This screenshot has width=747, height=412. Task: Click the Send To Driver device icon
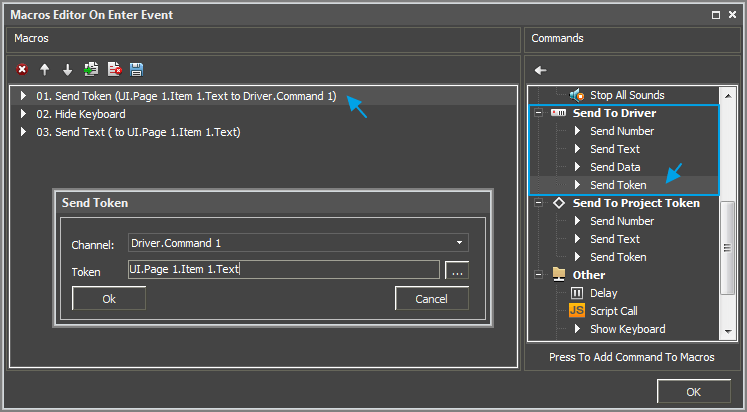[x=558, y=113]
